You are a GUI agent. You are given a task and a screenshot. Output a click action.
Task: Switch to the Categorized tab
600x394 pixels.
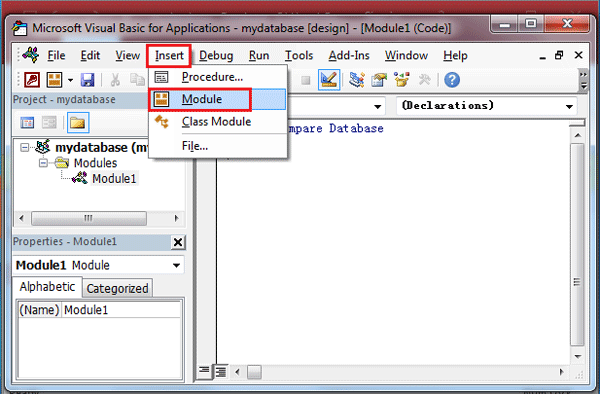pyautogui.click(x=117, y=288)
